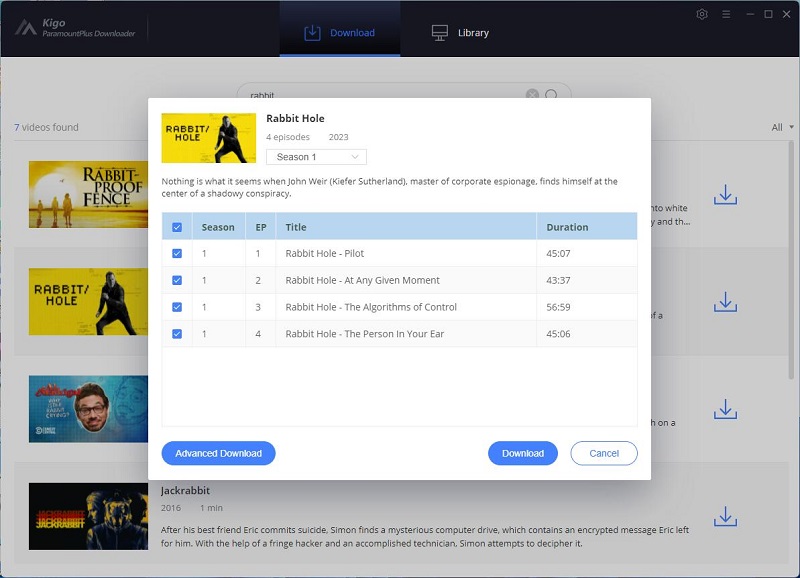Click the Title column header
This screenshot has width=800, height=578.
pos(406,227)
